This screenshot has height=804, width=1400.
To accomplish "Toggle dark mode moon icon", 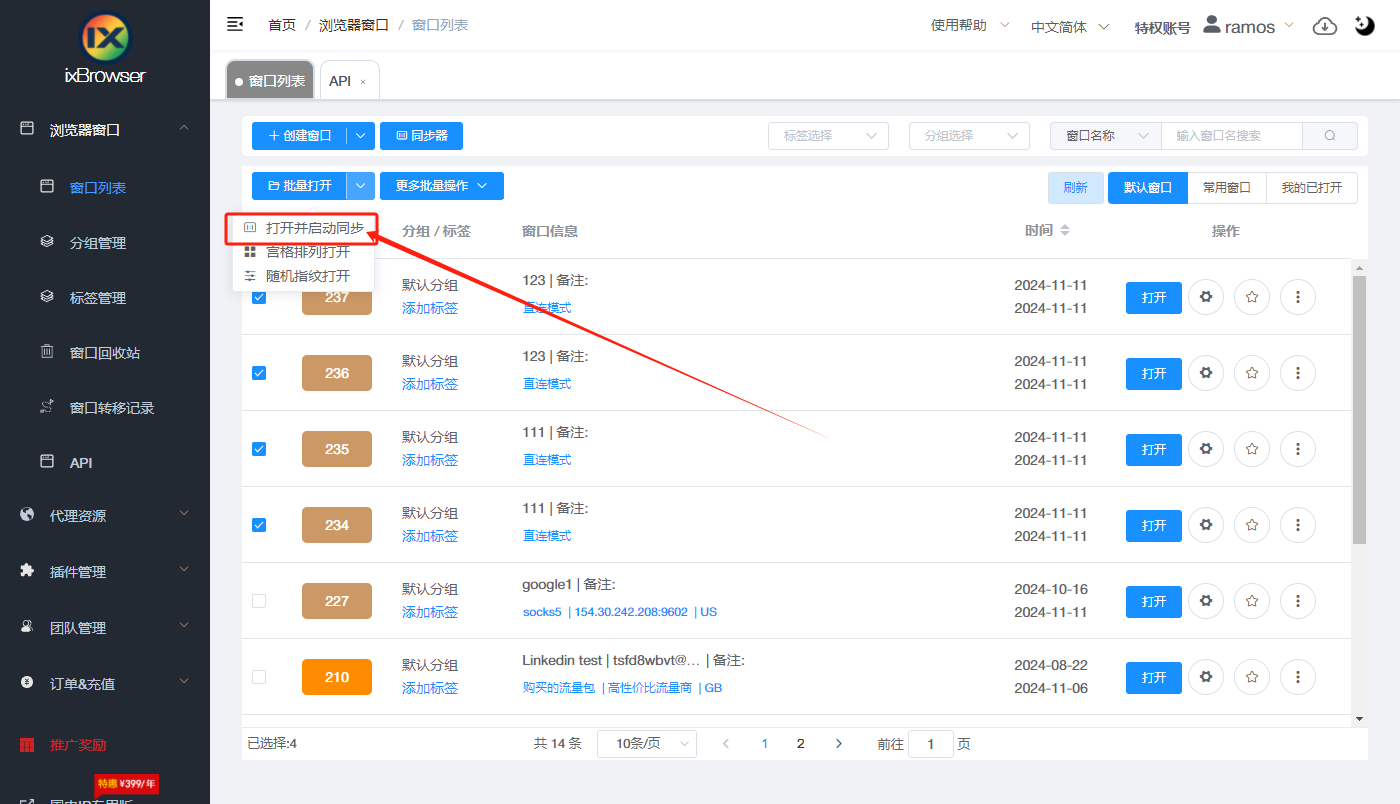I will (1365, 26).
